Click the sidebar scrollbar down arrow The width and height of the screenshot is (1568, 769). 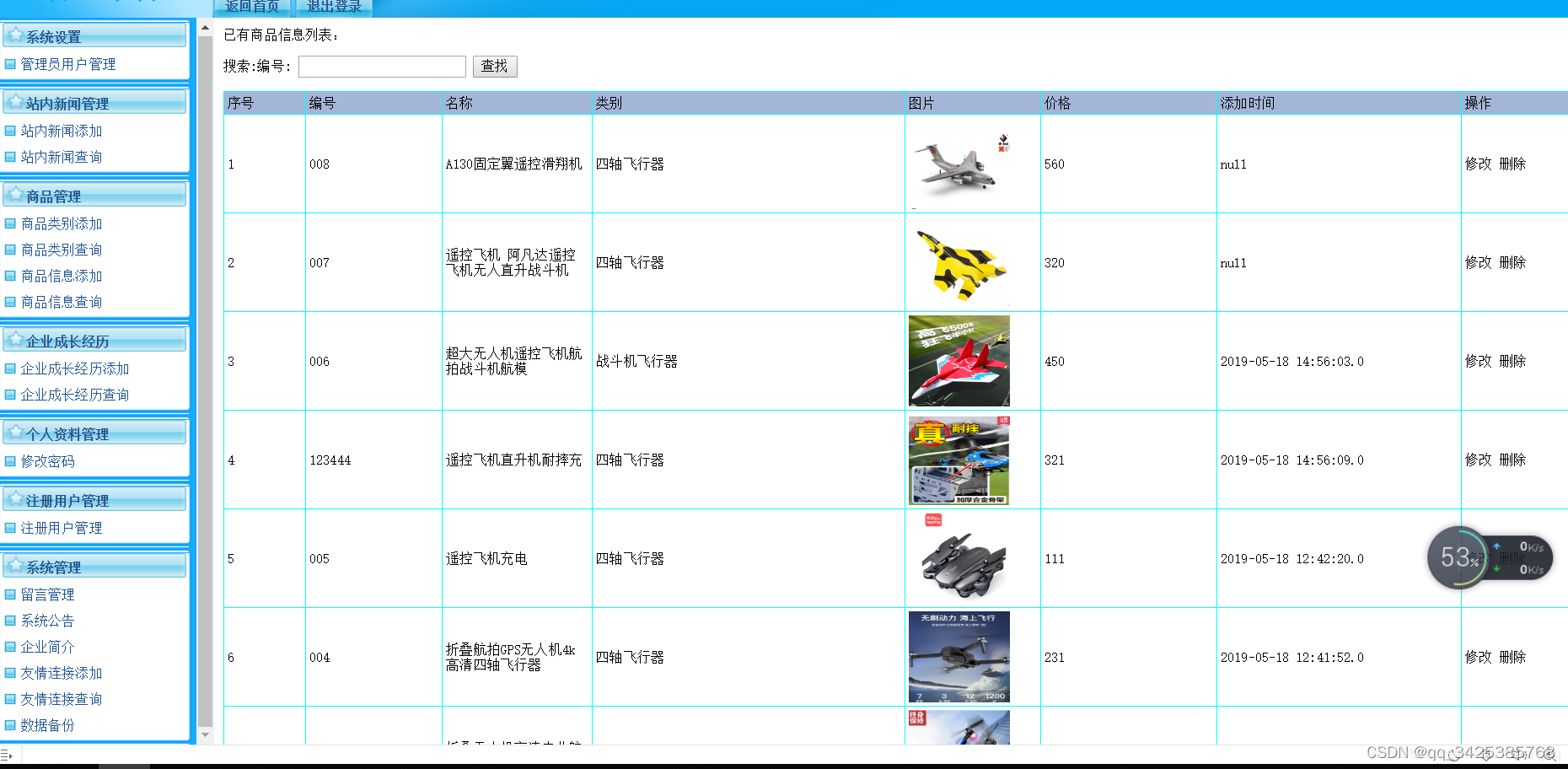(x=205, y=734)
